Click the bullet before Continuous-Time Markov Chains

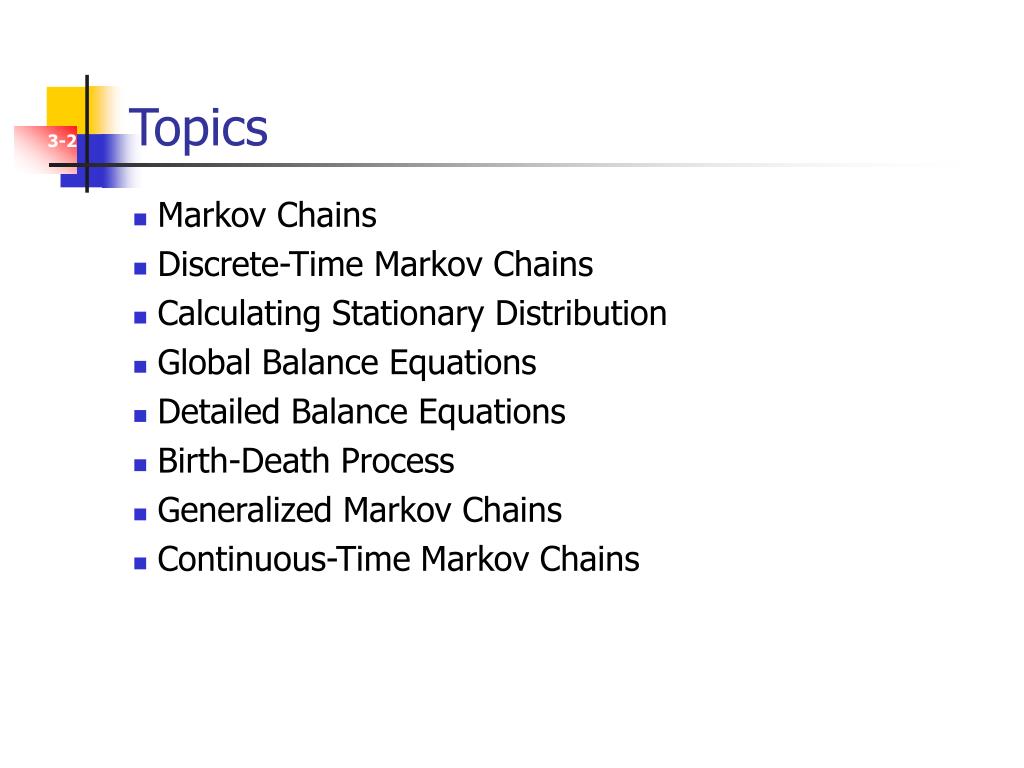click(x=140, y=564)
